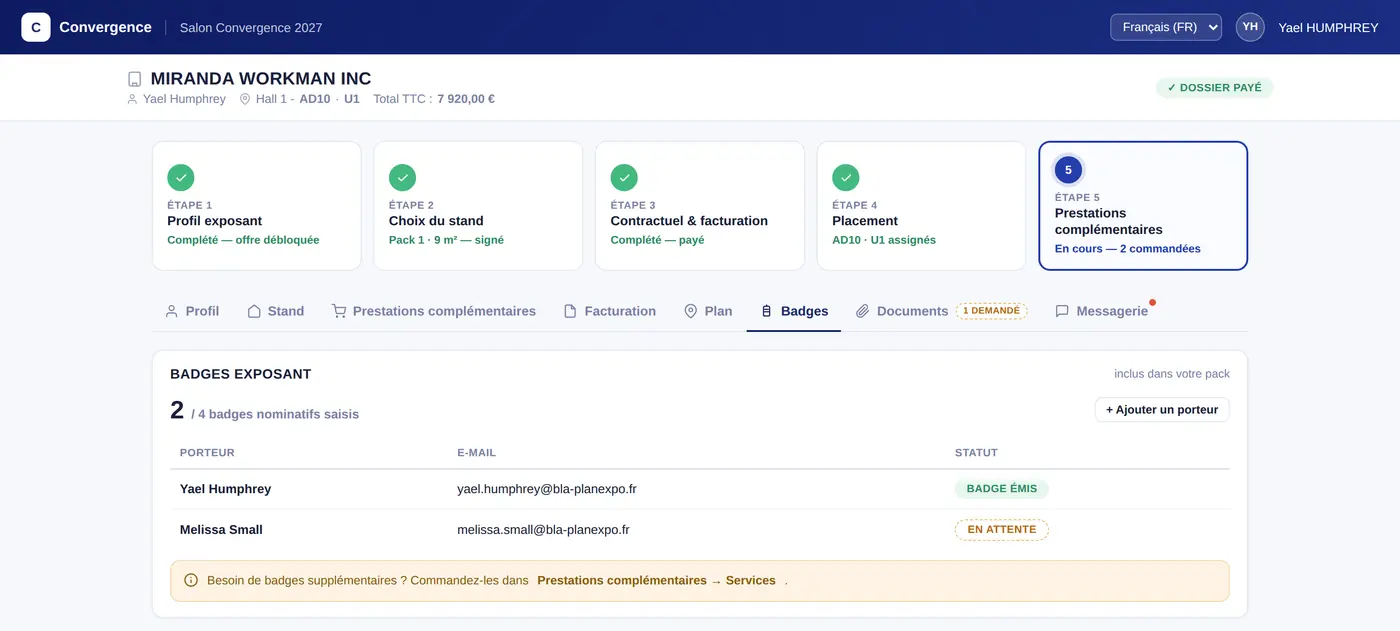The image size is (1400, 631).
Task: Click the Convergence C logo icon
Action: (36, 27)
